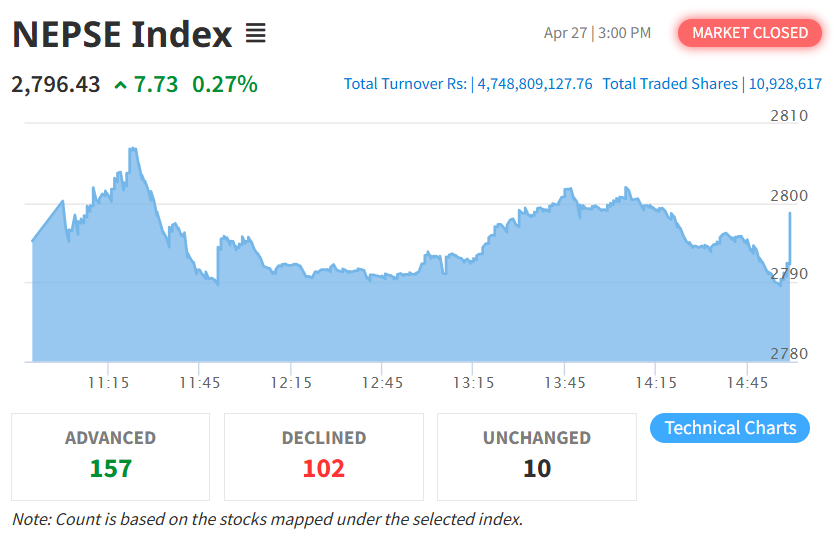The height and width of the screenshot is (547, 837).
Task: Click the 11:45 time label on chart axis
Action: [x=200, y=383]
